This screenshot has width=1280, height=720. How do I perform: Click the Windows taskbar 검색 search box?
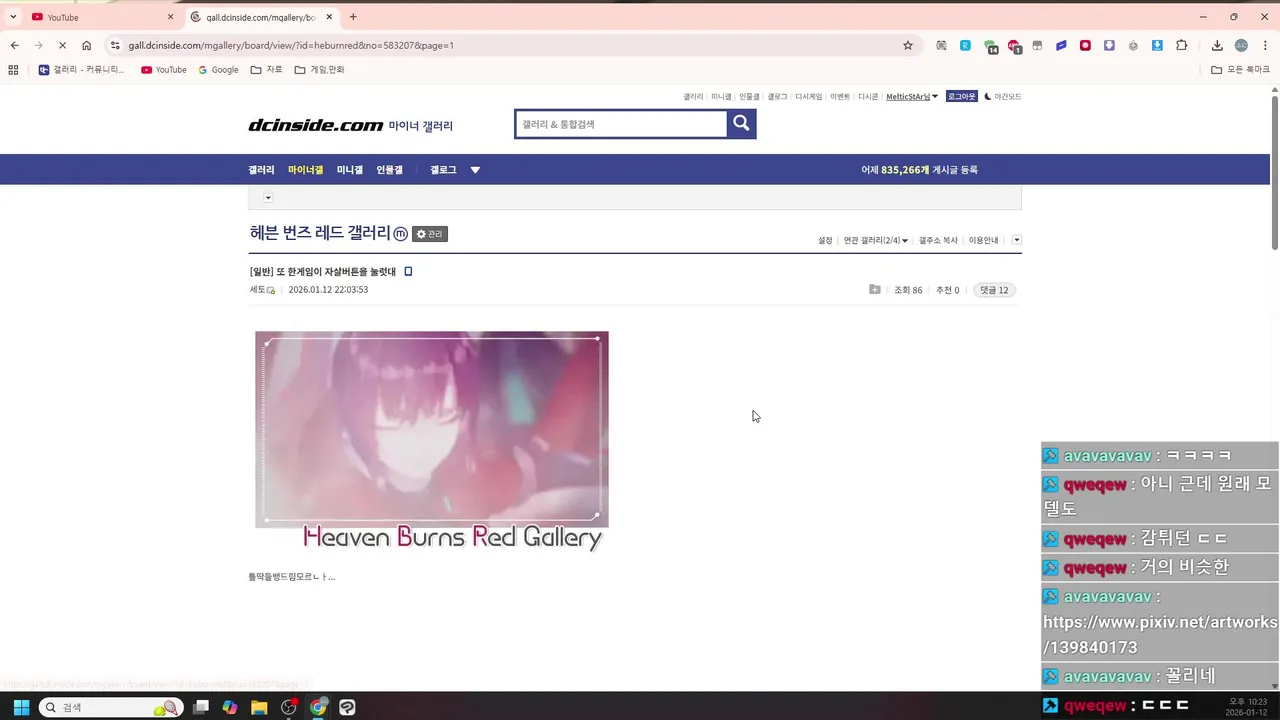[x=111, y=707]
